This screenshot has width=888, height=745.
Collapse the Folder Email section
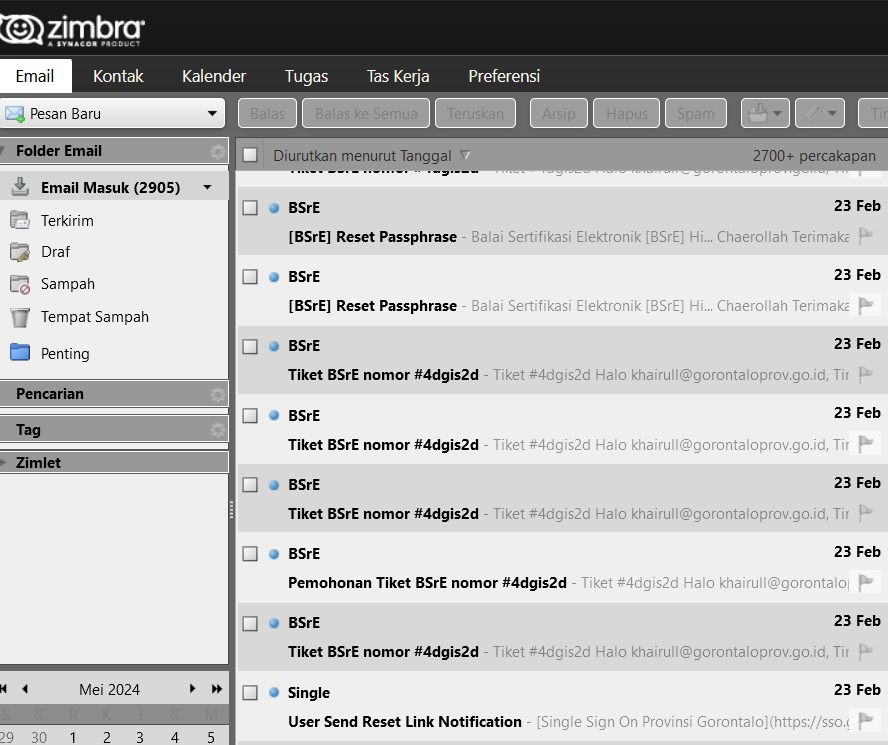[x=2, y=151]
